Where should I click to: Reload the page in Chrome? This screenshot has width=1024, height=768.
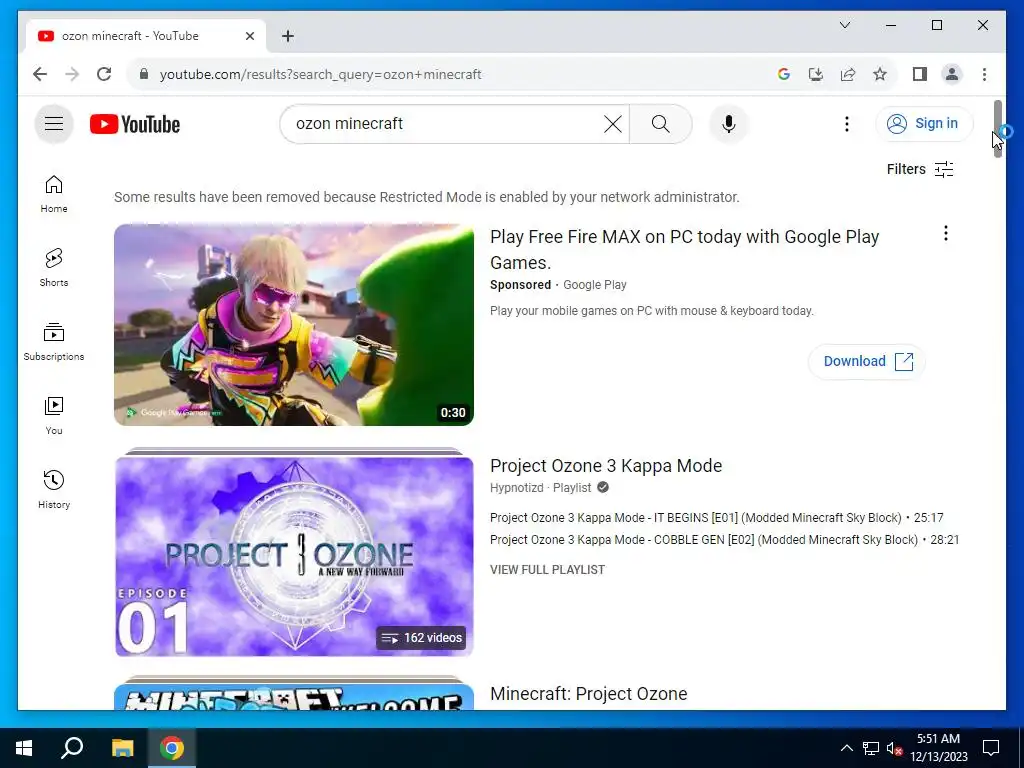pos(104,74)
